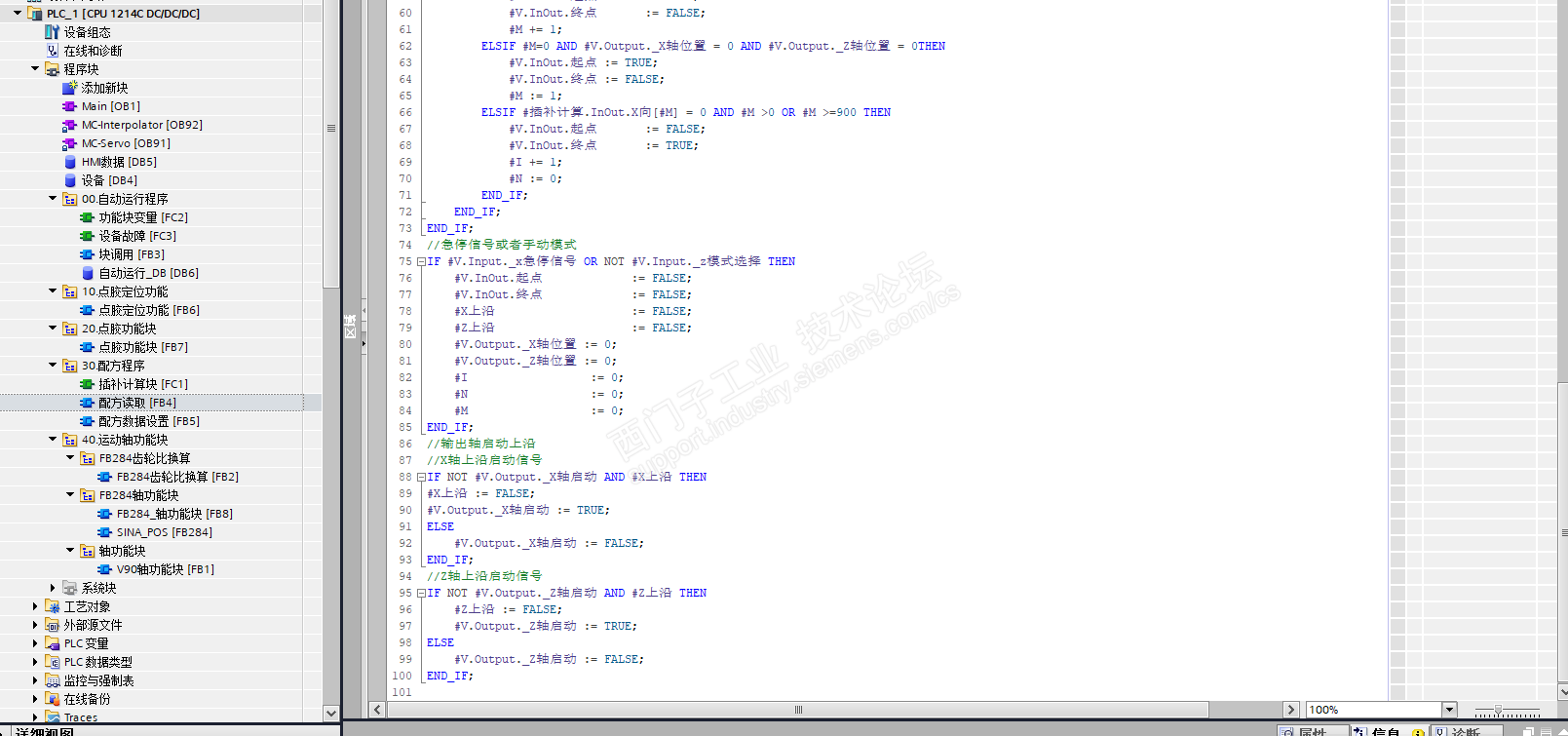Click the Traces folder icon
Screen dimensions: 1568x736
[53, 717]
